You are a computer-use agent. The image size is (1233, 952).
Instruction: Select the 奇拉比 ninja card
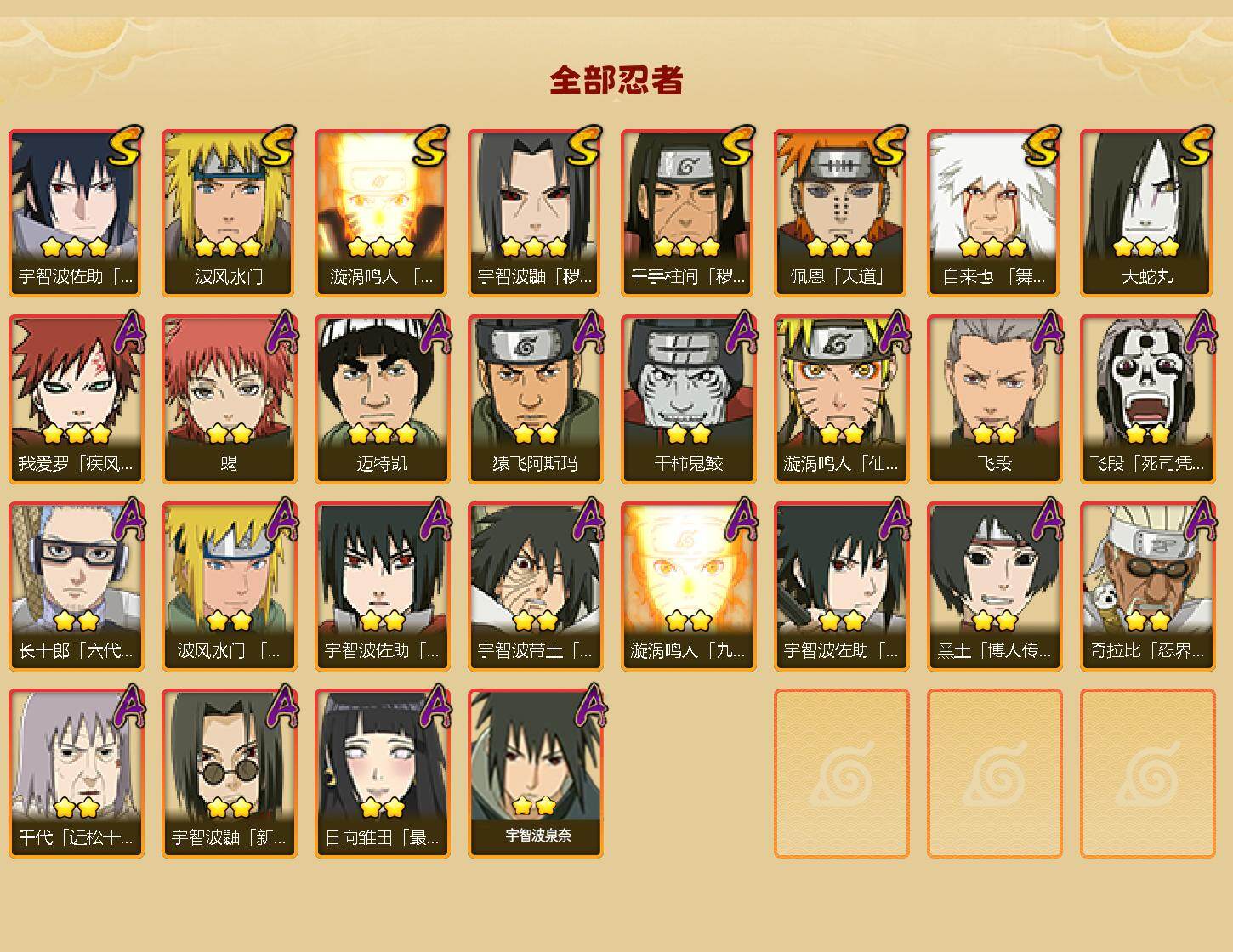[1147, 586]
